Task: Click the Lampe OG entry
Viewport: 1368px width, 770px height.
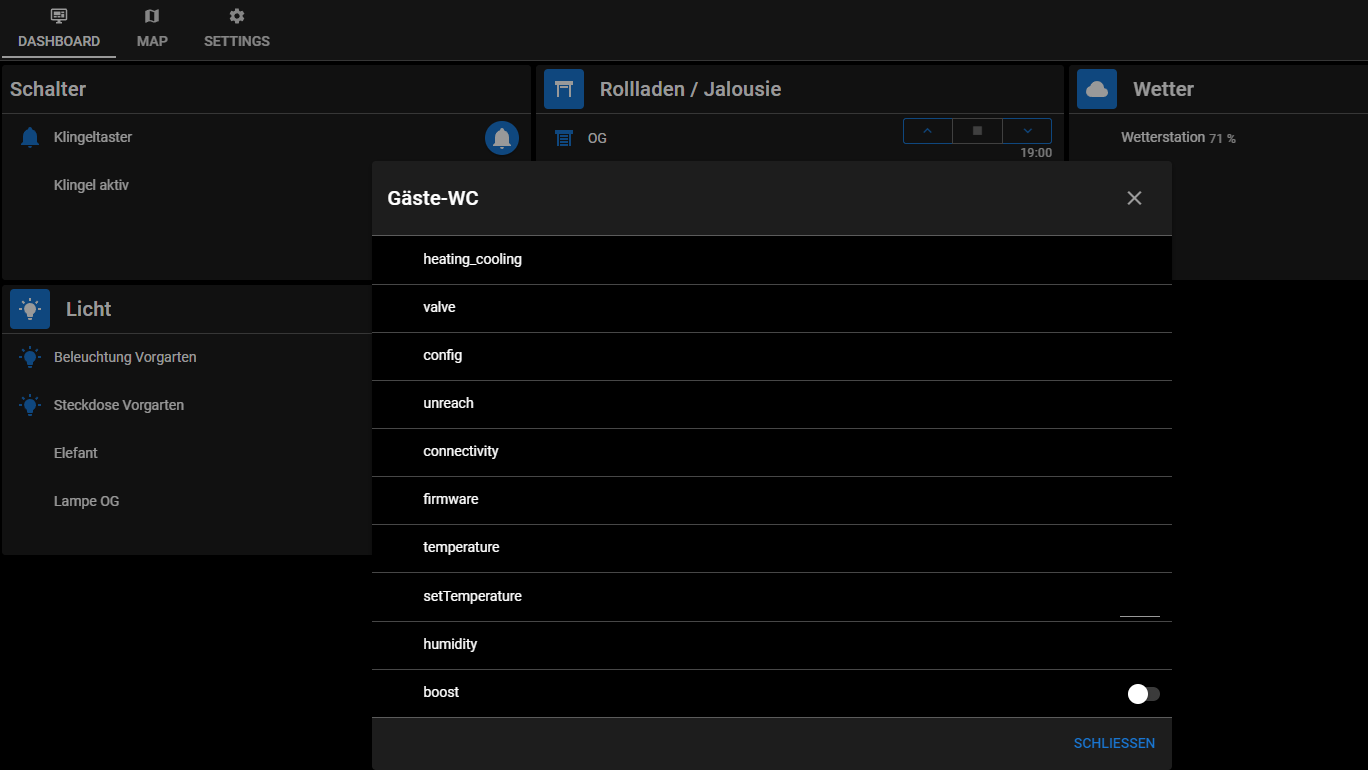Action: click(86, 501)
